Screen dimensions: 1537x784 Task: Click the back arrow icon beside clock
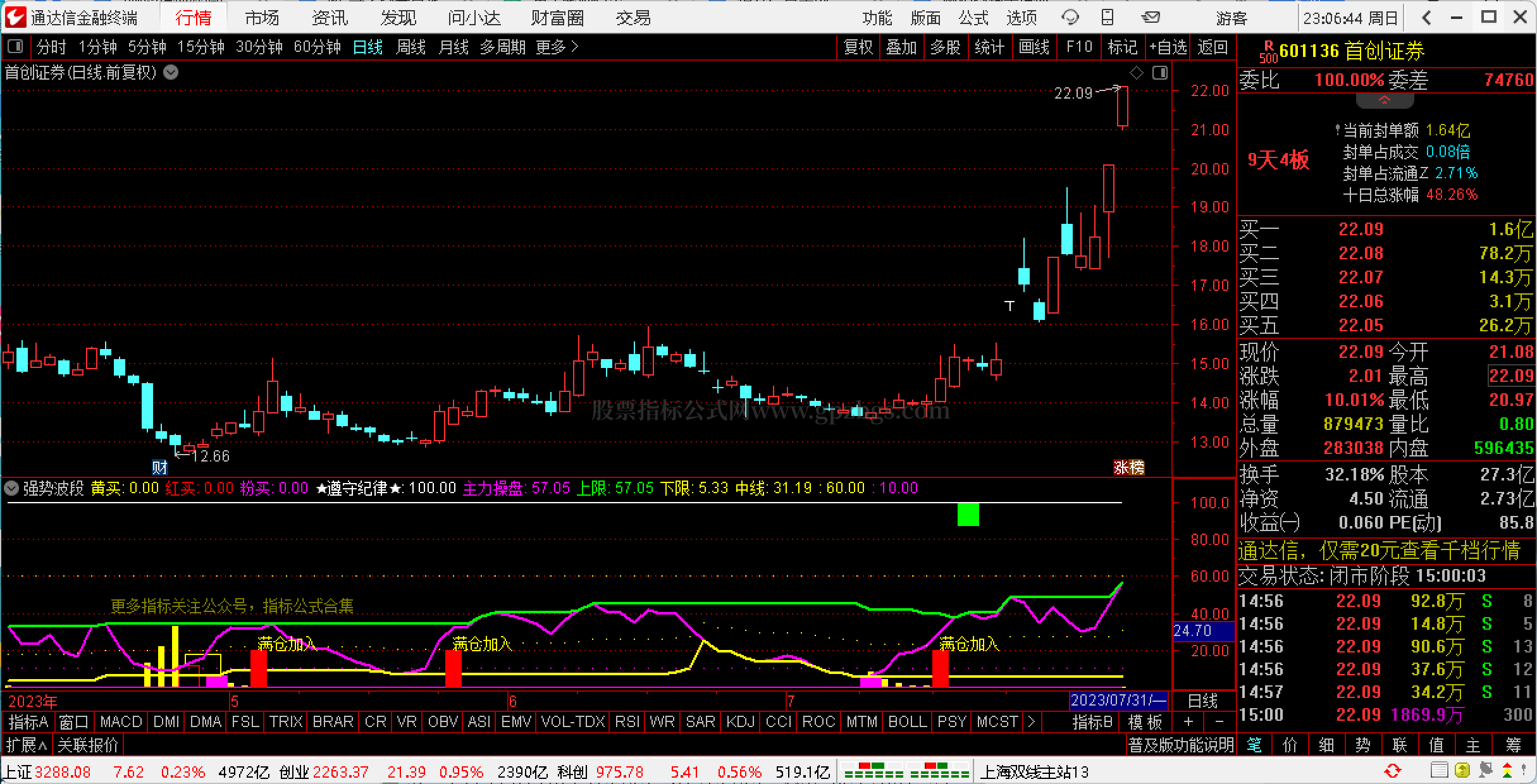coord(1426,18)
